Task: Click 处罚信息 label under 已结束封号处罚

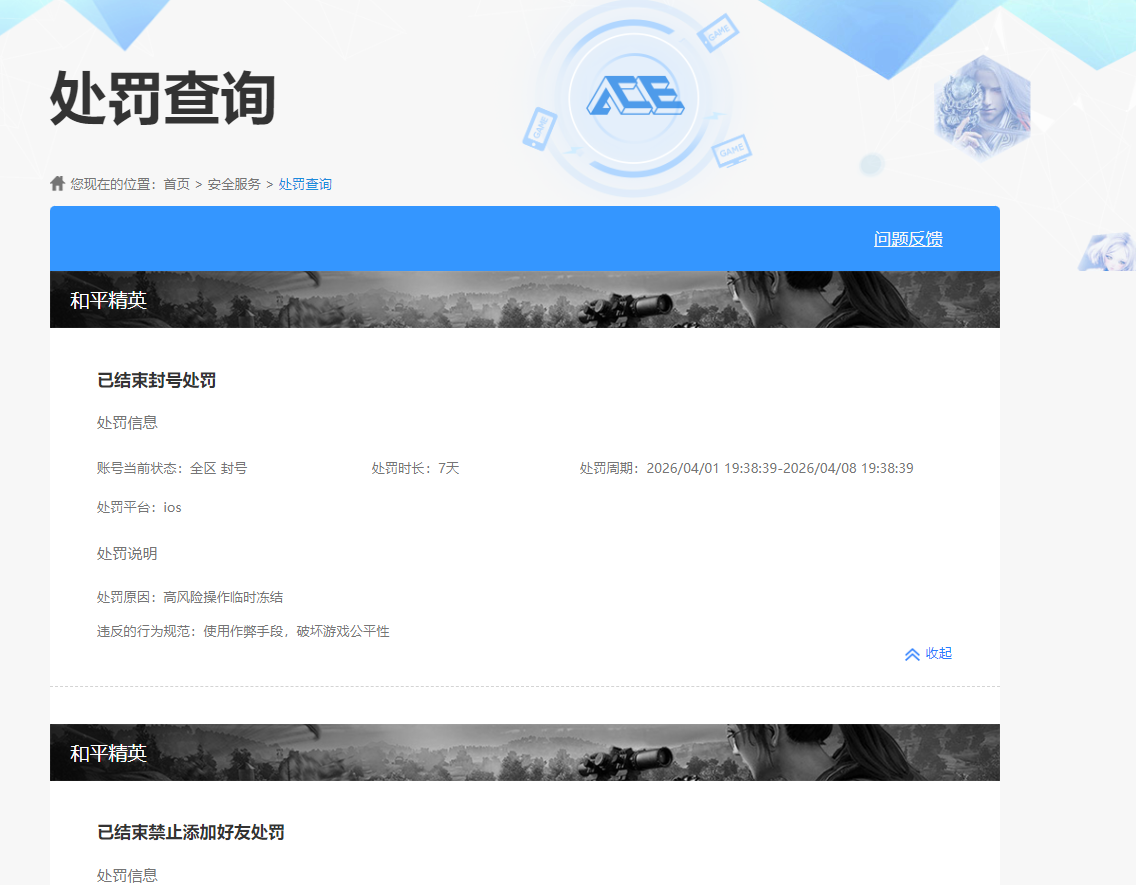Action: pos(127,422)
